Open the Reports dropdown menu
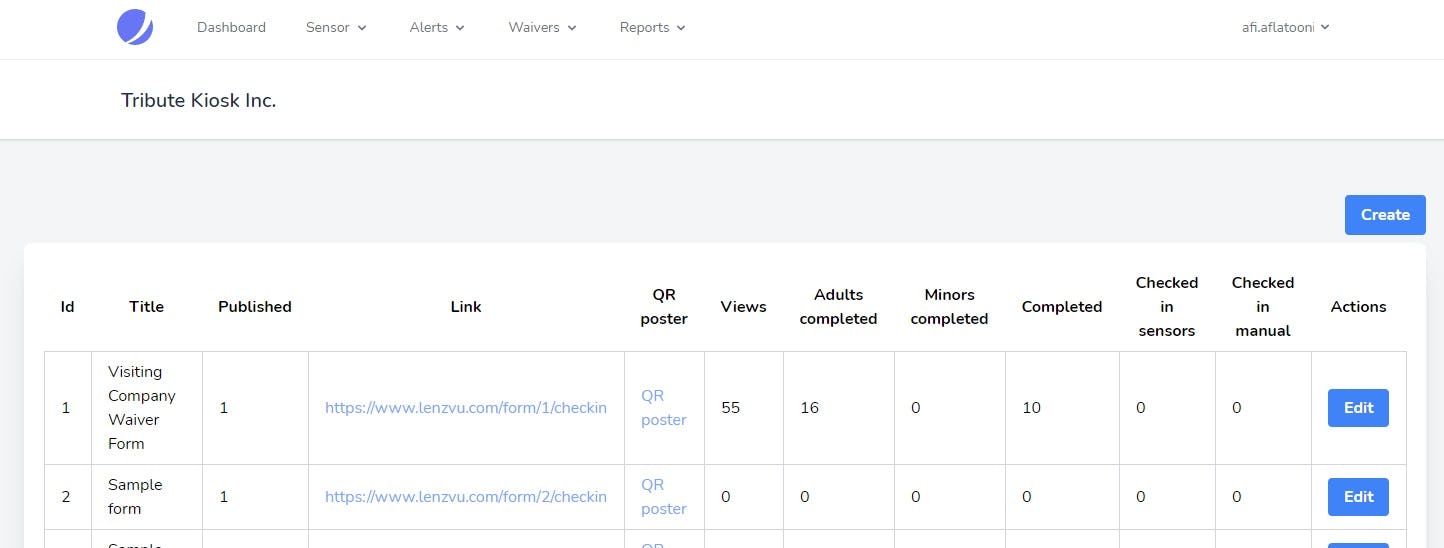 click(x=652, y=27)
